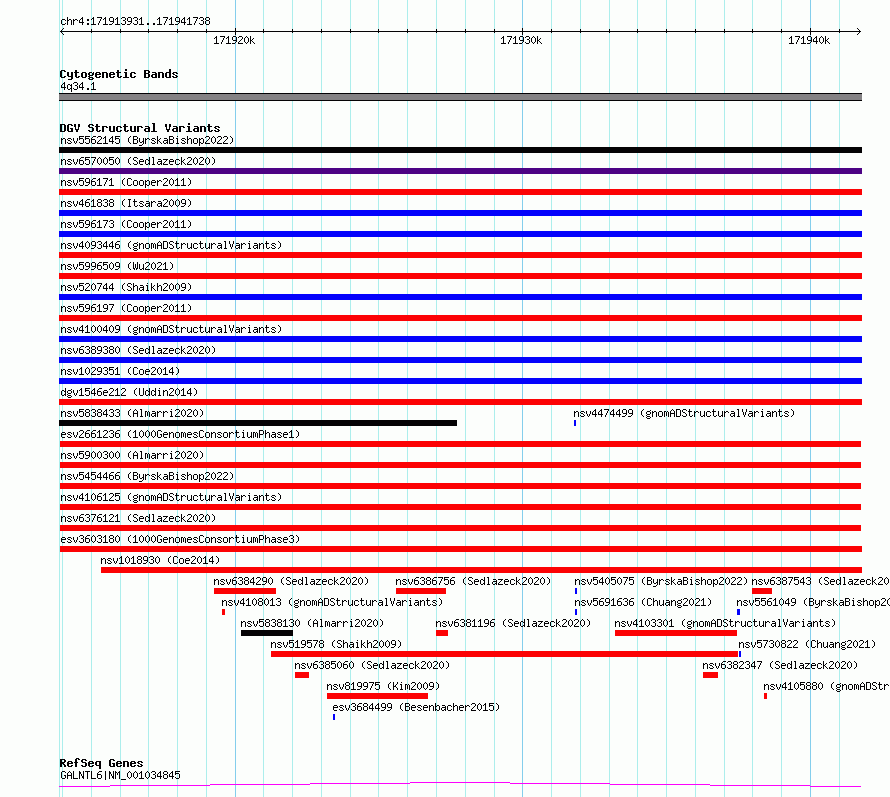Click the black nsv5838433 (Almarri2020) bar

258,423
